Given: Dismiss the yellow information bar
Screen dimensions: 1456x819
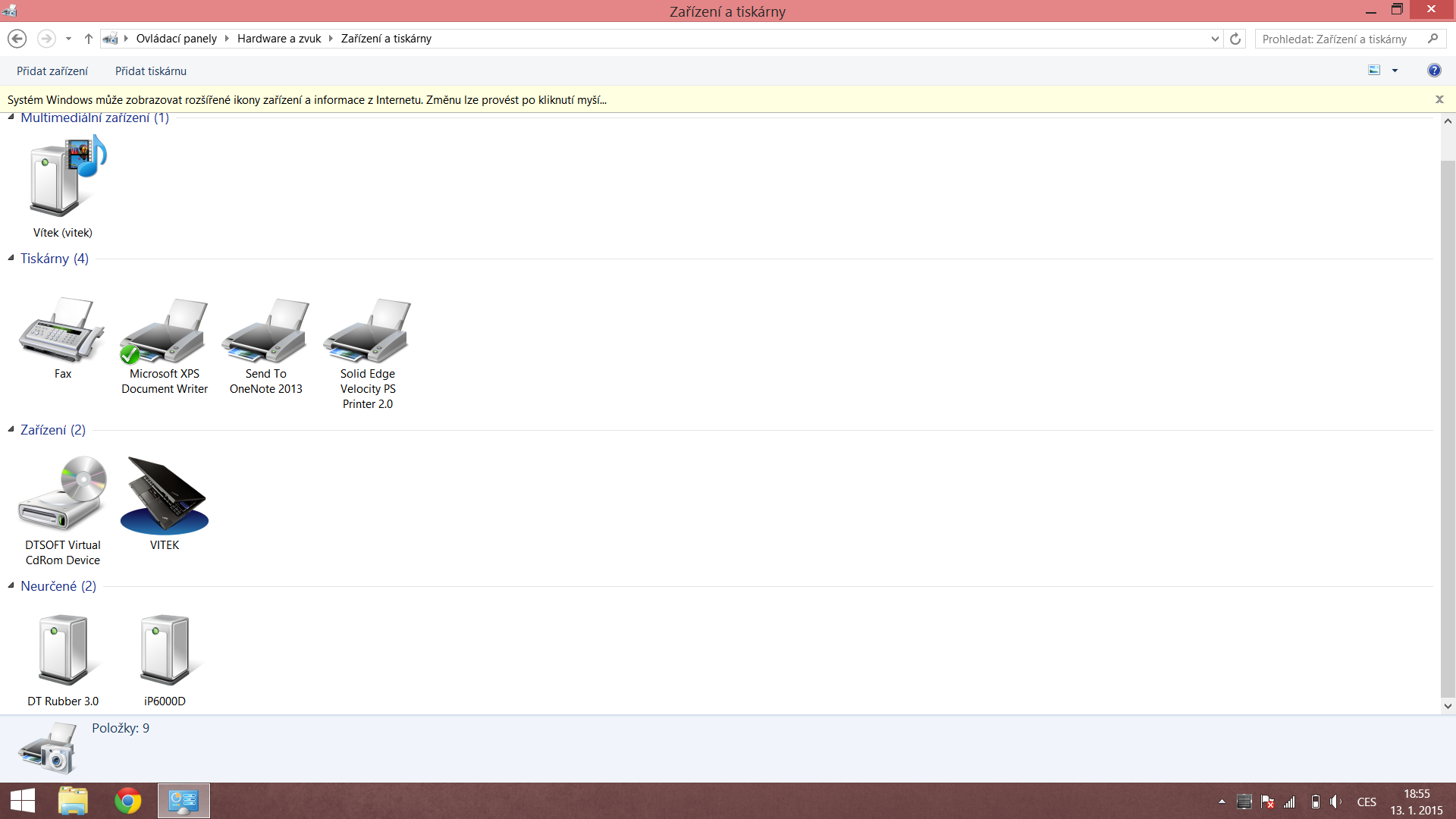Looking at the screenshot, I should pyautogui.click(x=1439, y=99).
